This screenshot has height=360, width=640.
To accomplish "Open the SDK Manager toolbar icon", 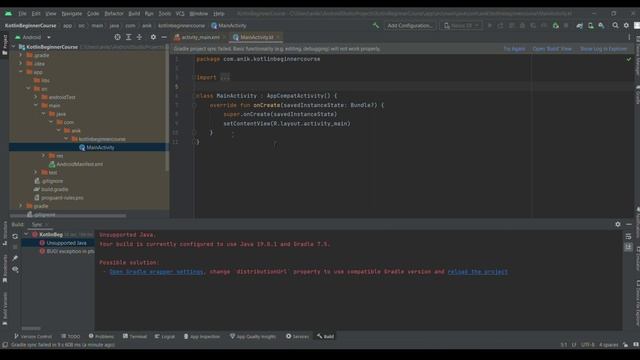I will [601, 25].
